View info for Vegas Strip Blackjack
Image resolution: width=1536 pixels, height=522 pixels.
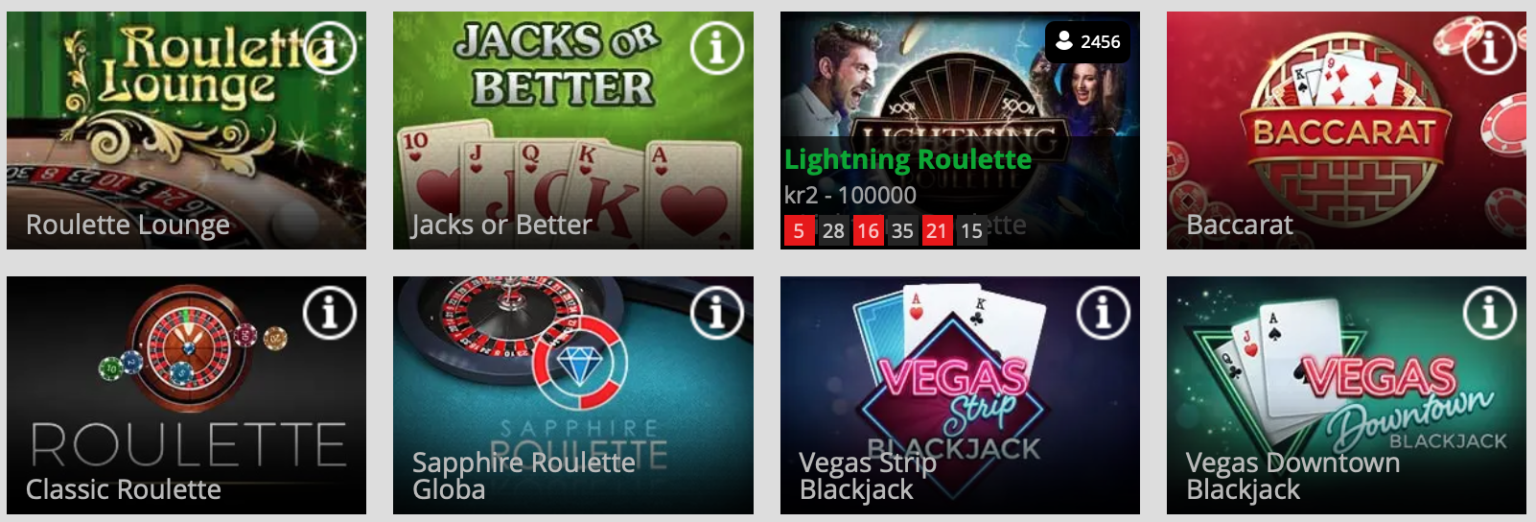[1103, 313]
